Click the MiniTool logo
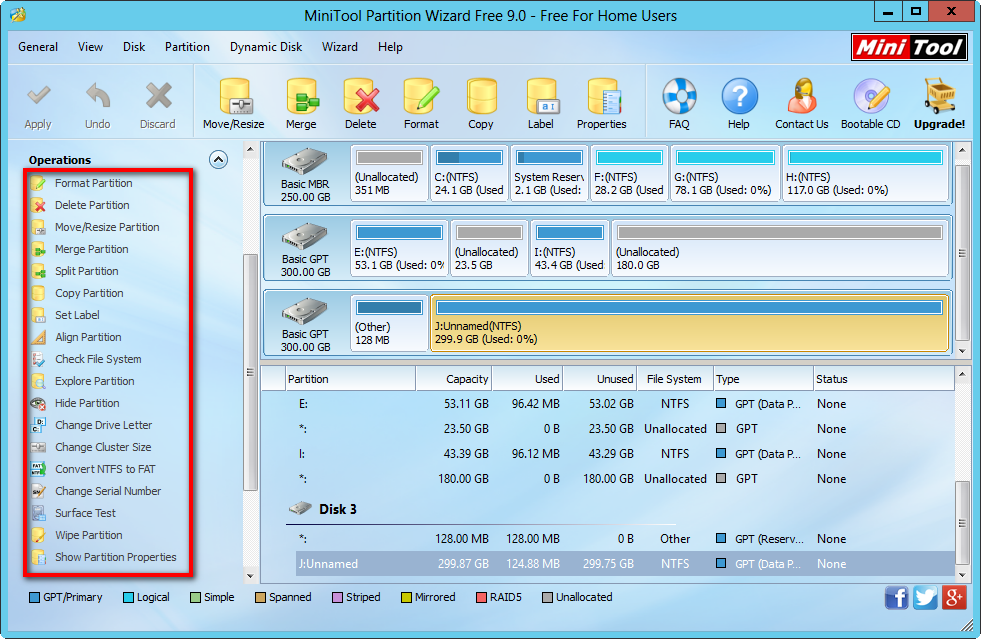The image size is (981, 639). (909, 47)
